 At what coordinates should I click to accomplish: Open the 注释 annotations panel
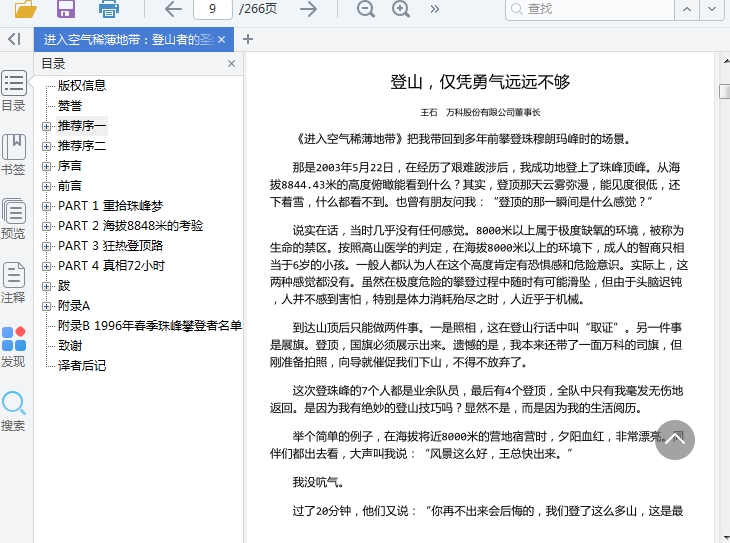(14, 283)
